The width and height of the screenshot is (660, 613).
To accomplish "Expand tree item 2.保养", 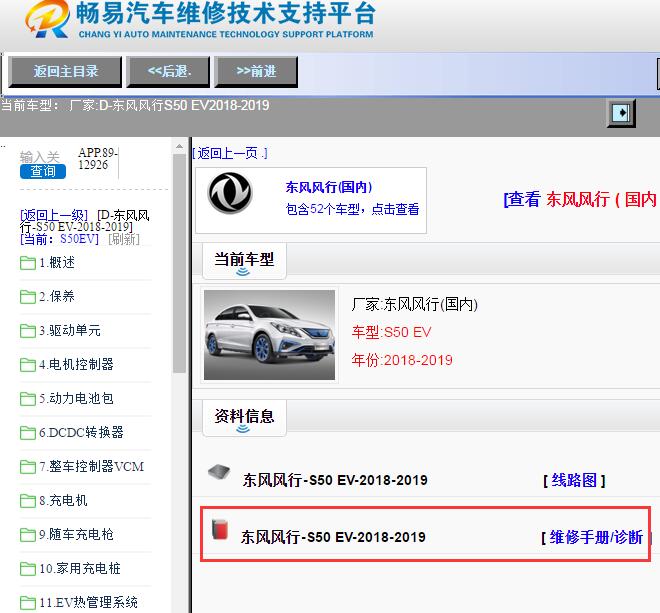I will pos(57,296).
